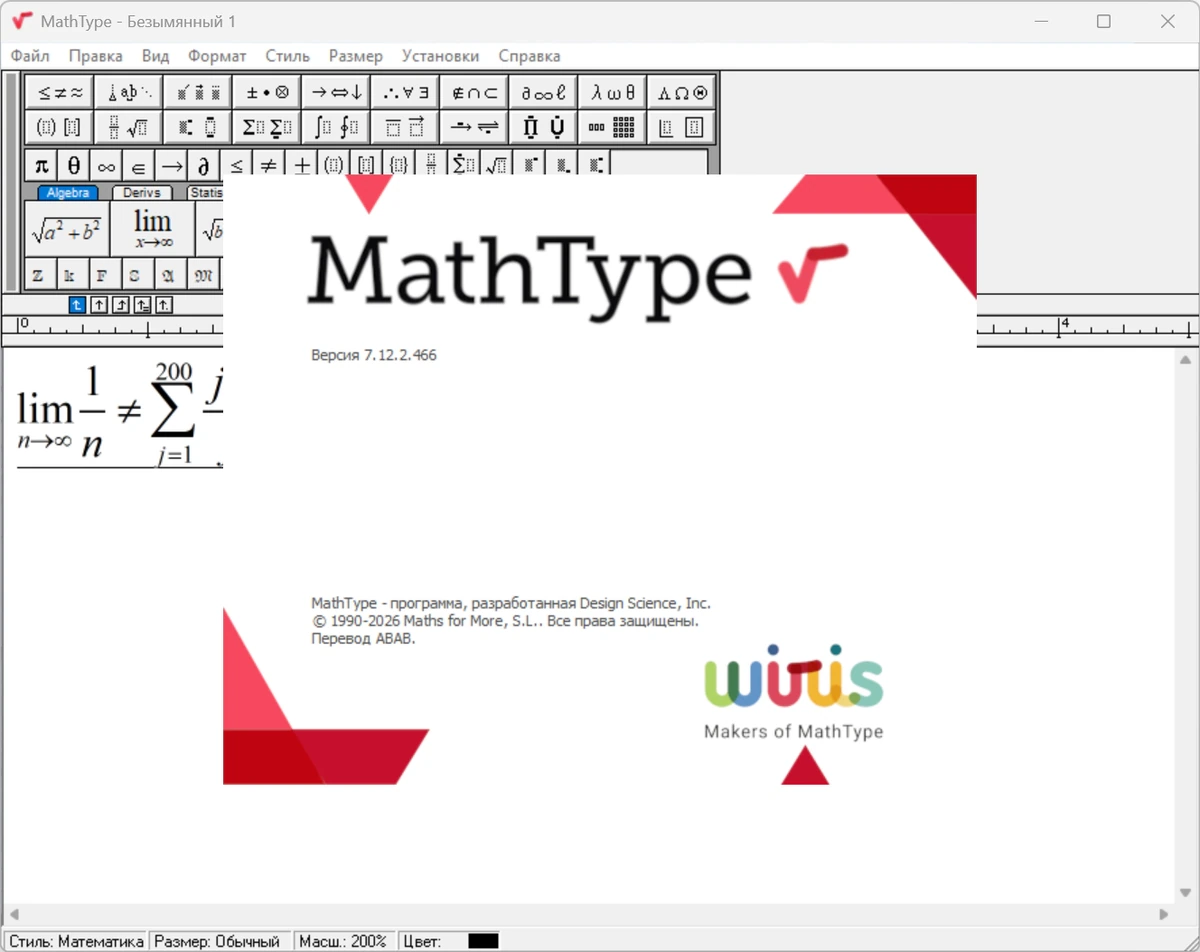Click the black color swatch in status bar
The image size is (1200, 952).
483,941
